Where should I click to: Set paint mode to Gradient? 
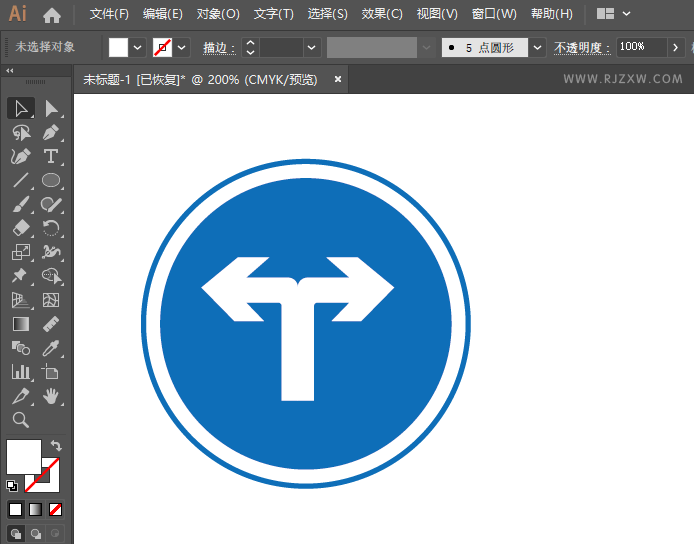[35, 509]
